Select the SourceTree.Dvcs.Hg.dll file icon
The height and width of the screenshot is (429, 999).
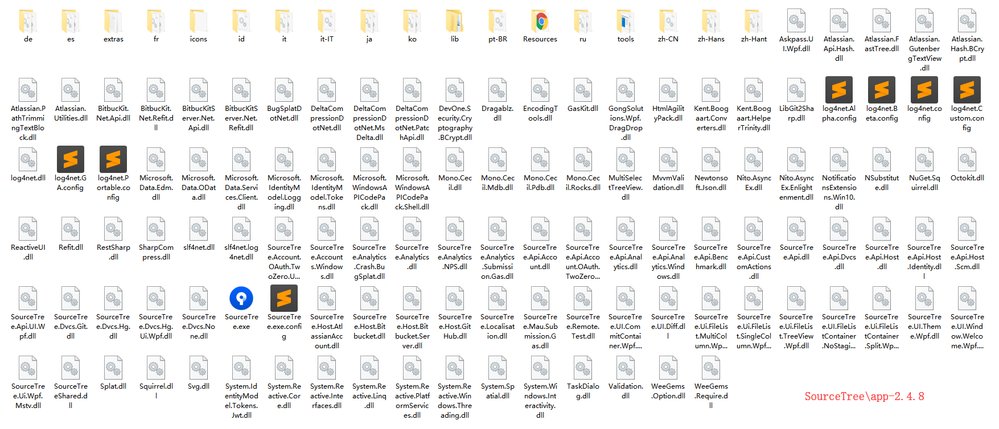[x=113, y=298]
